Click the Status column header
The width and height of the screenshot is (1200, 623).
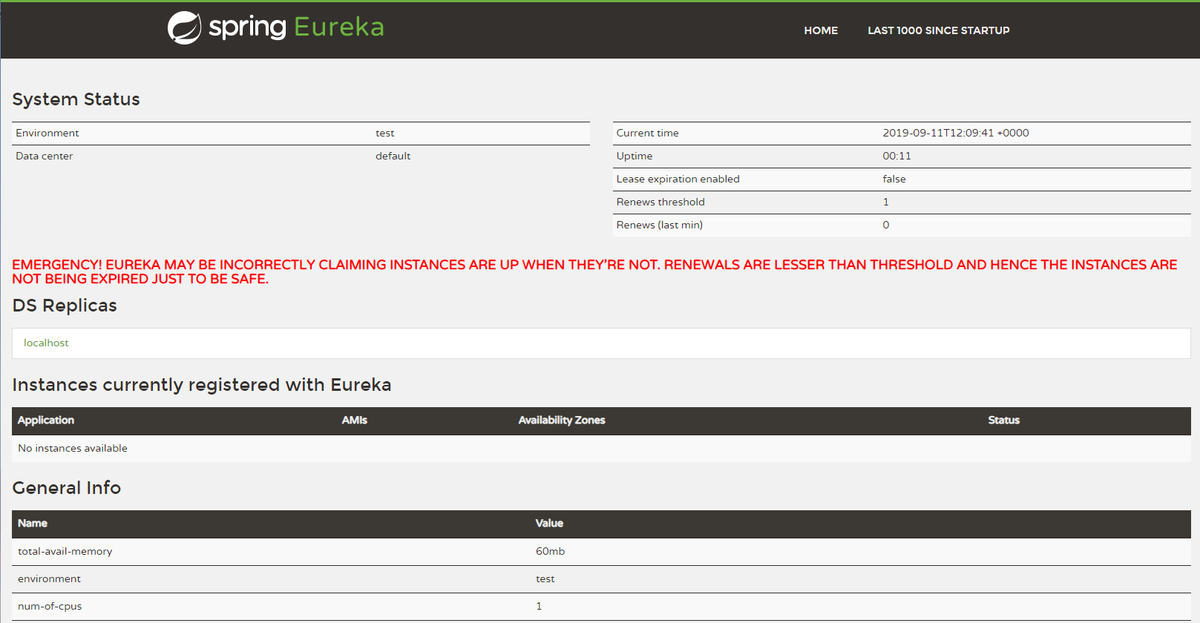coord(1003,420)
